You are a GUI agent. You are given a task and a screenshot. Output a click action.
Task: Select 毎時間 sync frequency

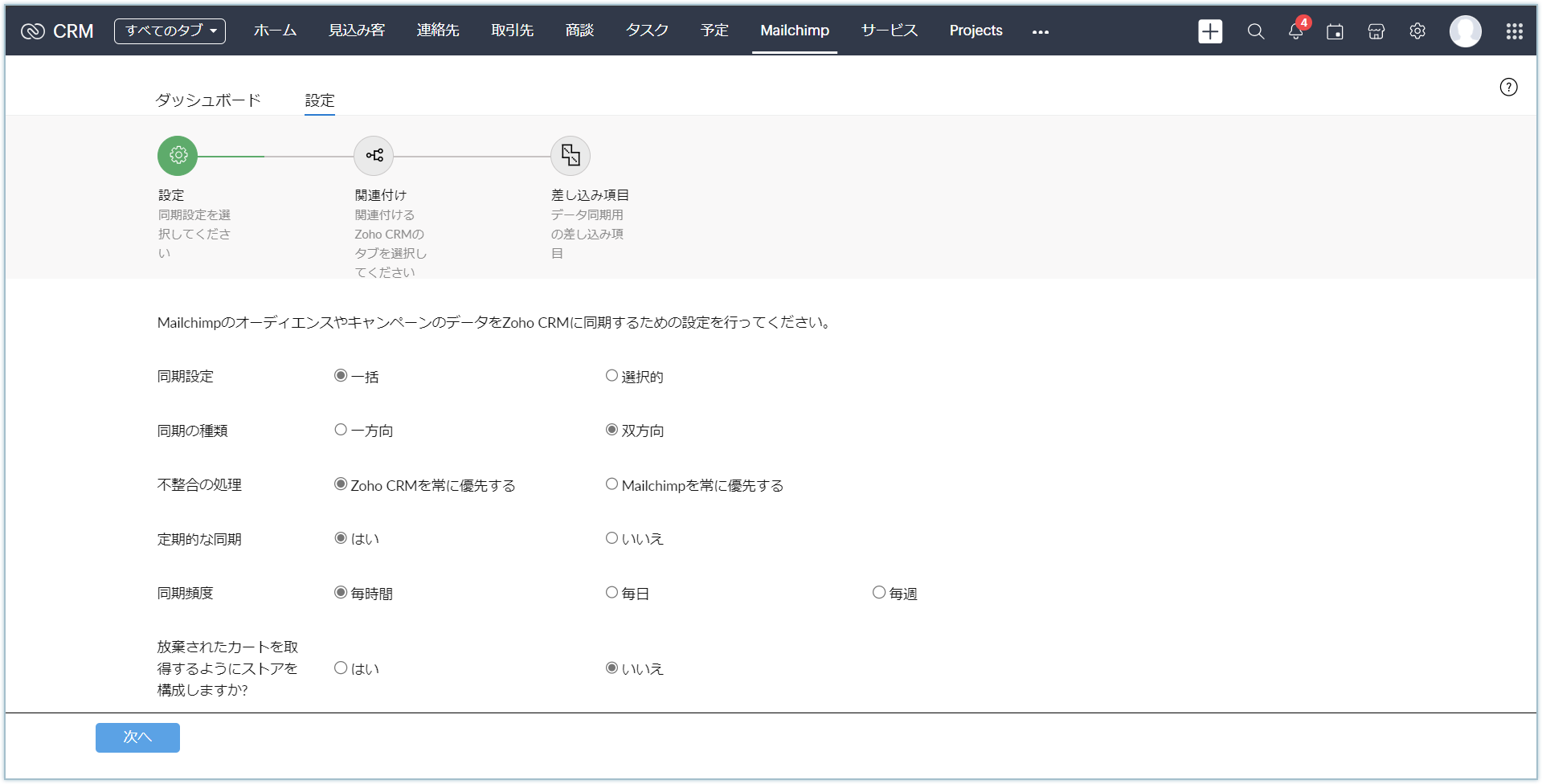[x=341, y=593]
